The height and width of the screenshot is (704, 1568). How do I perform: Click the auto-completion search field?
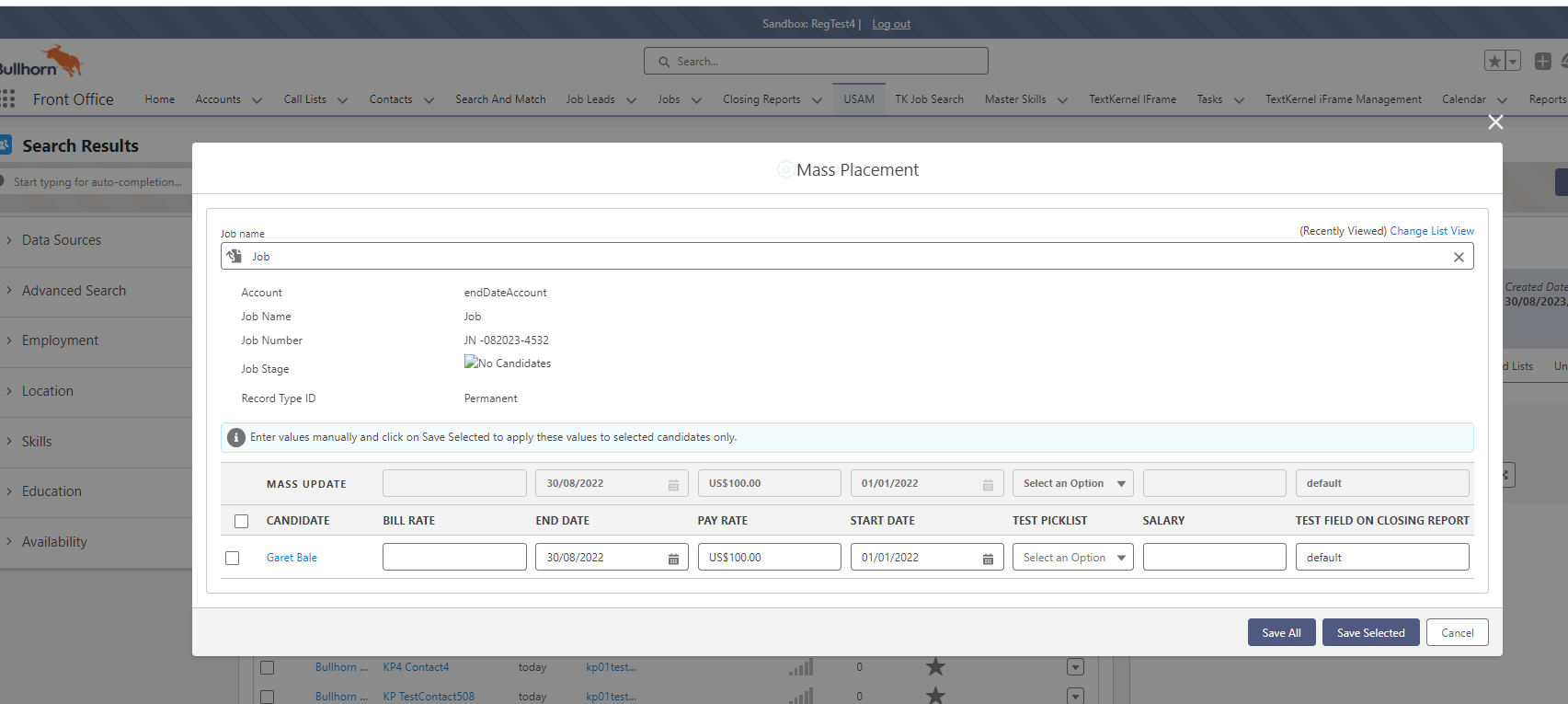(x=97, y=182)
